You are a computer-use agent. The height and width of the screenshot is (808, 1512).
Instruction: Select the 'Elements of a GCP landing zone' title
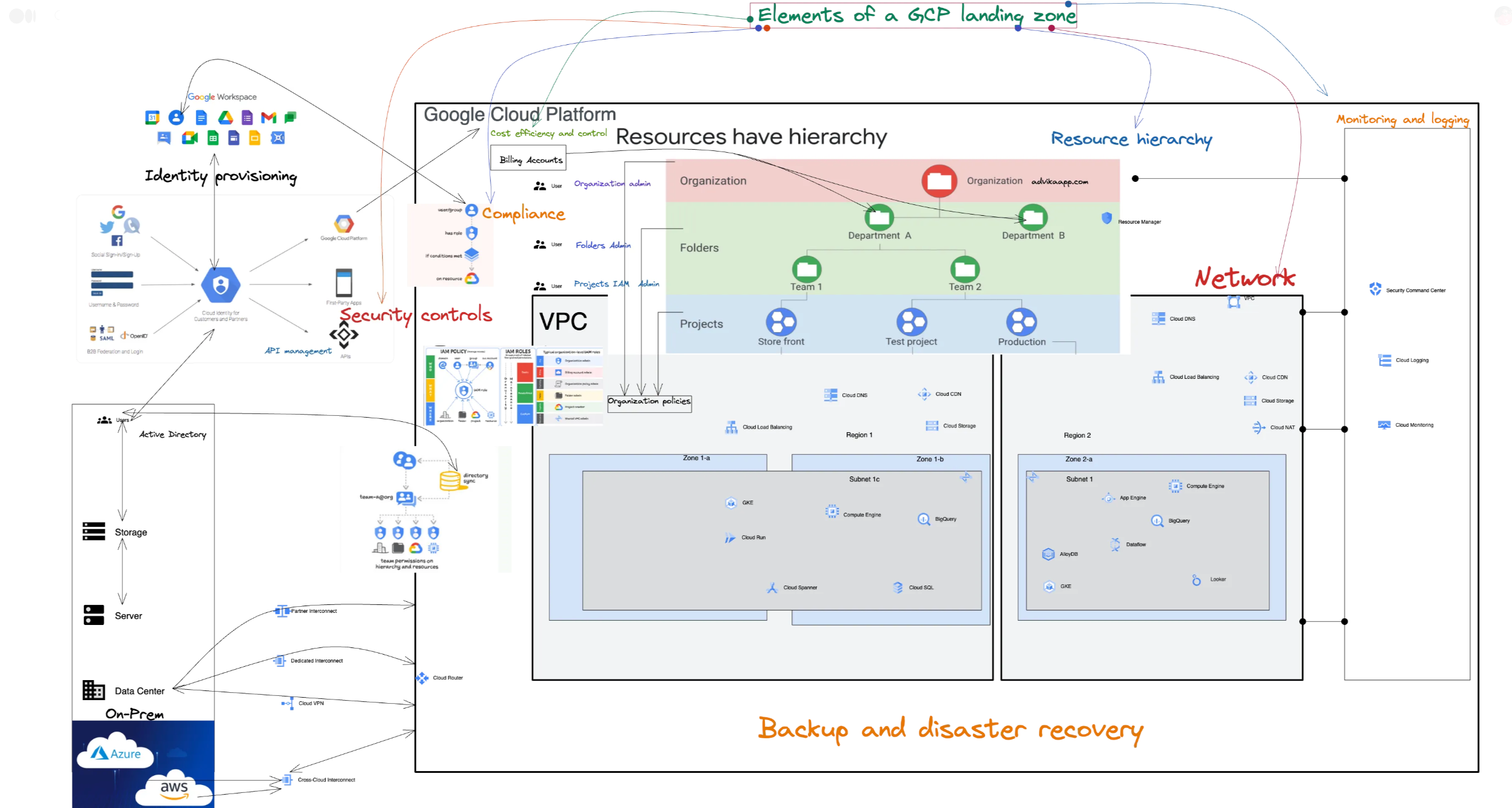pyautogui.click(x=916, y=15)
